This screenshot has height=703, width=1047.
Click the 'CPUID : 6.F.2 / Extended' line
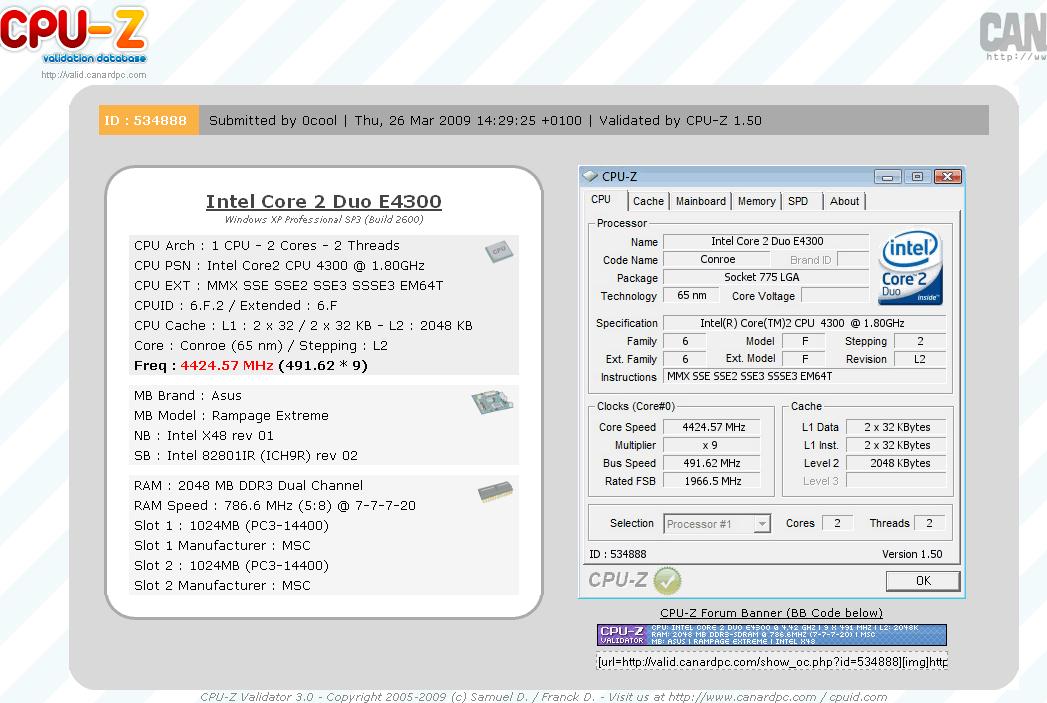pos(236,305)
